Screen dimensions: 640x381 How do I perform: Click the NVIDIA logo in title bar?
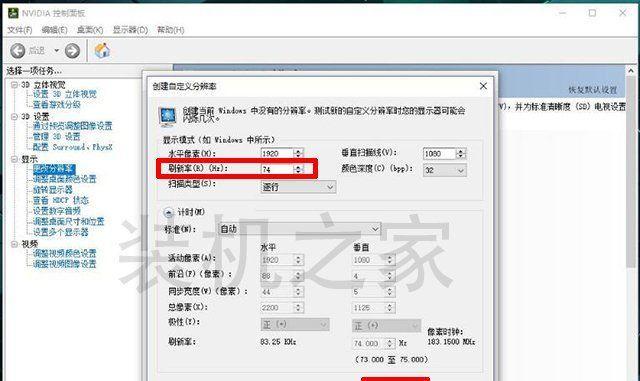tap(13, 13)
